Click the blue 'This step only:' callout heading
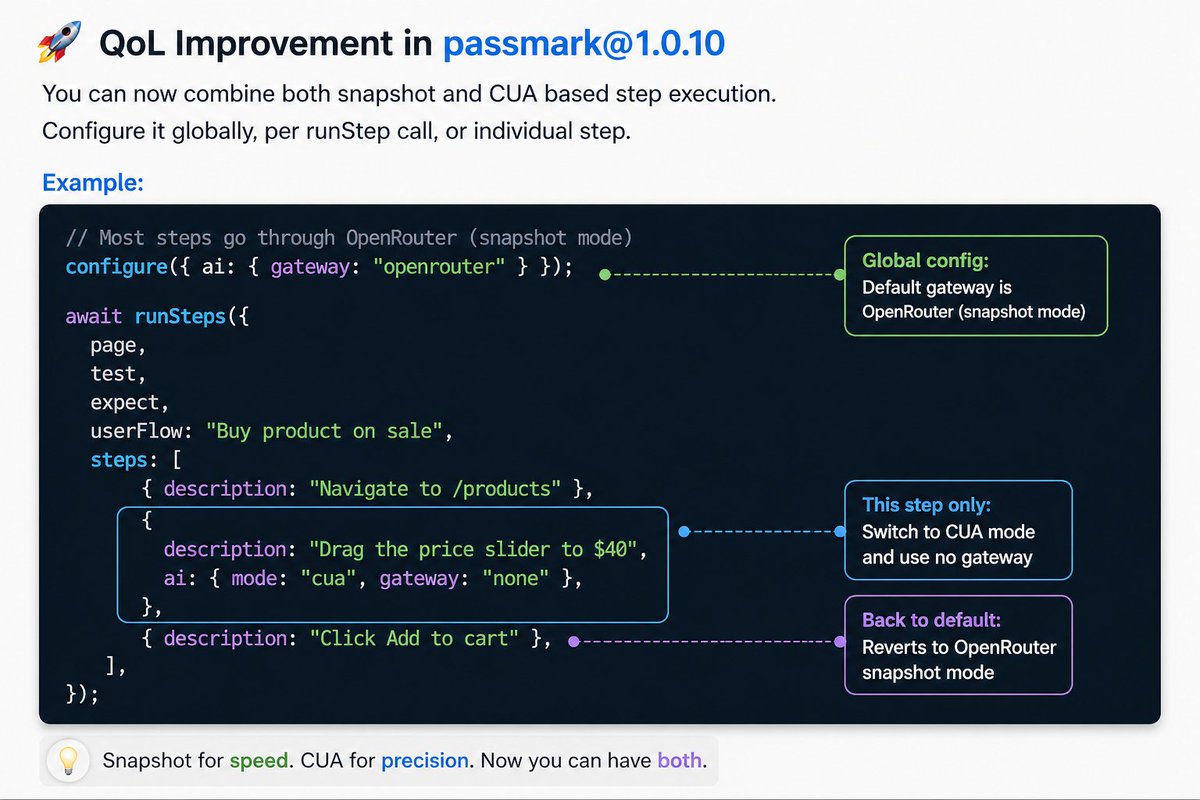 [927, 505]
